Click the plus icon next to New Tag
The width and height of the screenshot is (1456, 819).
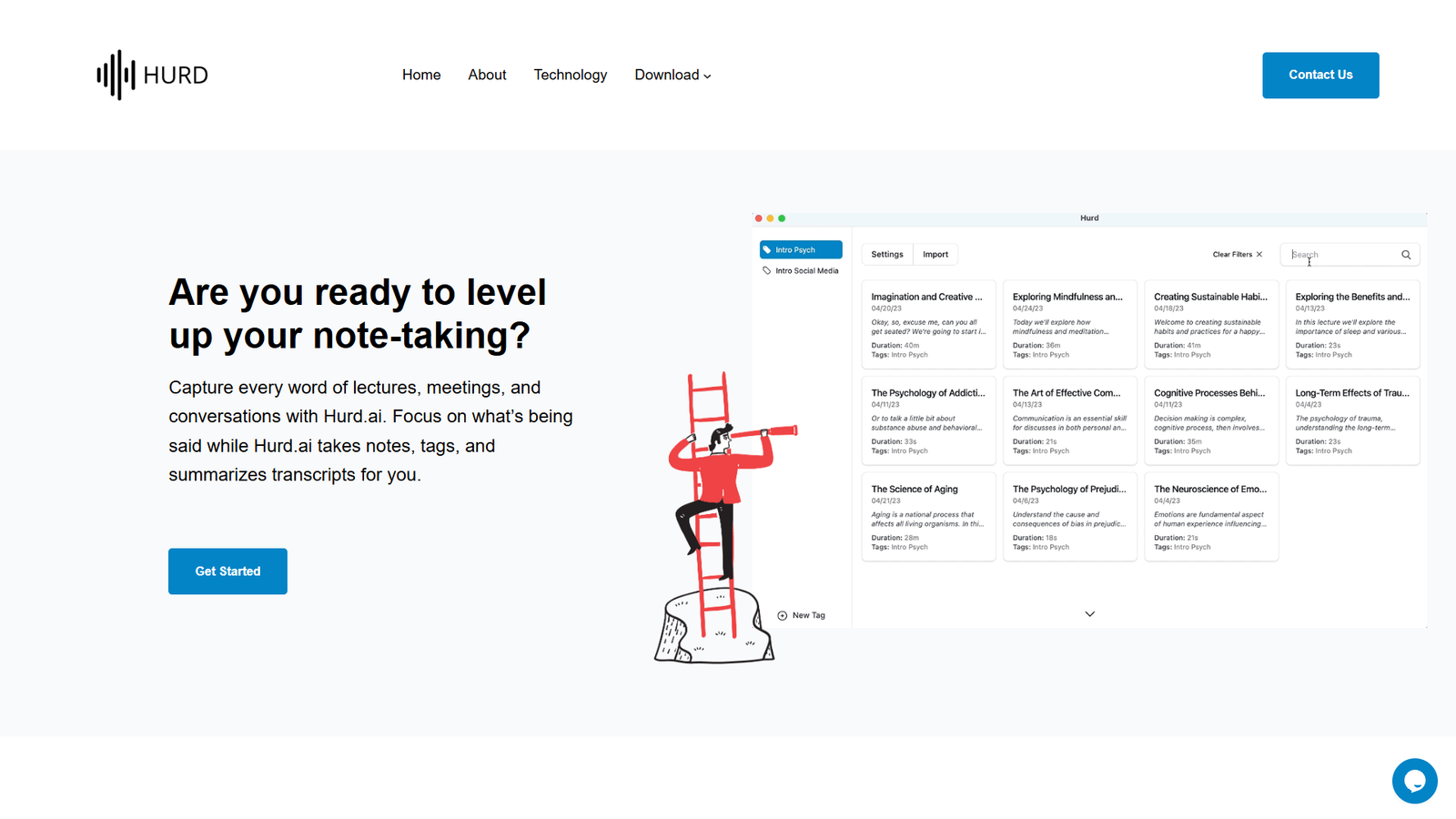[x=782, y=616]
